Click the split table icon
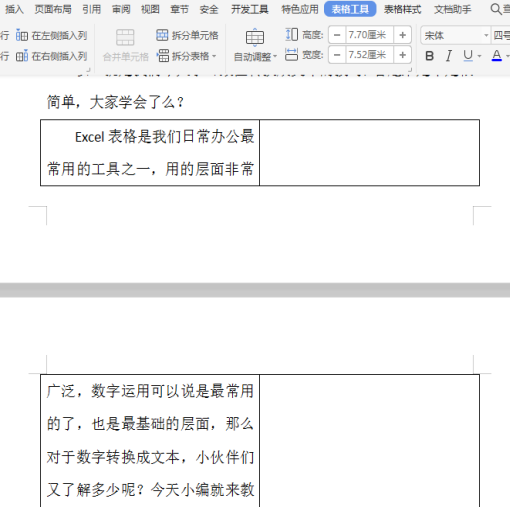The width and height of the screenshot is (510, 508). click(x=162, y=56)
